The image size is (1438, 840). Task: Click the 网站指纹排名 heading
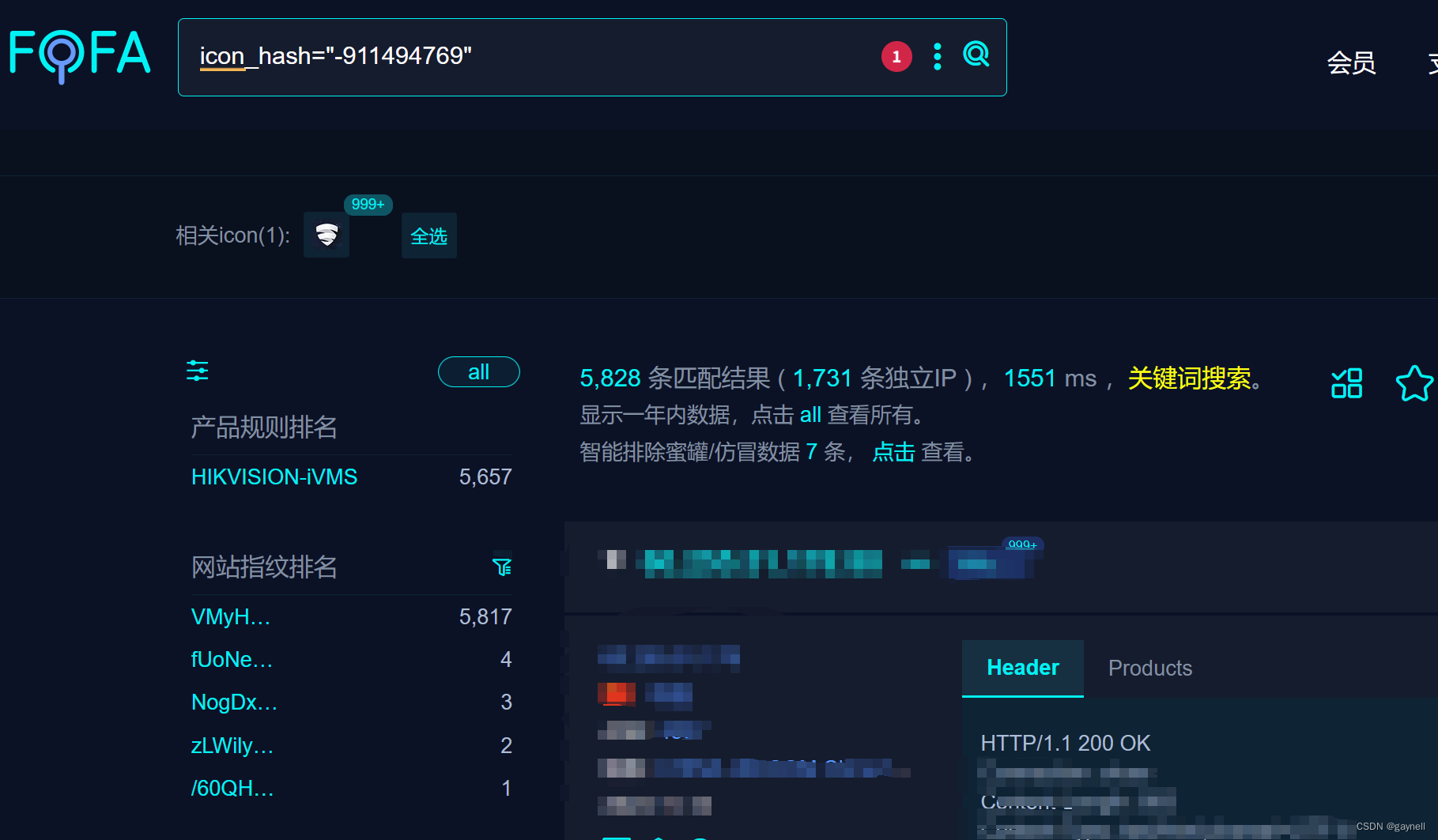264,567
